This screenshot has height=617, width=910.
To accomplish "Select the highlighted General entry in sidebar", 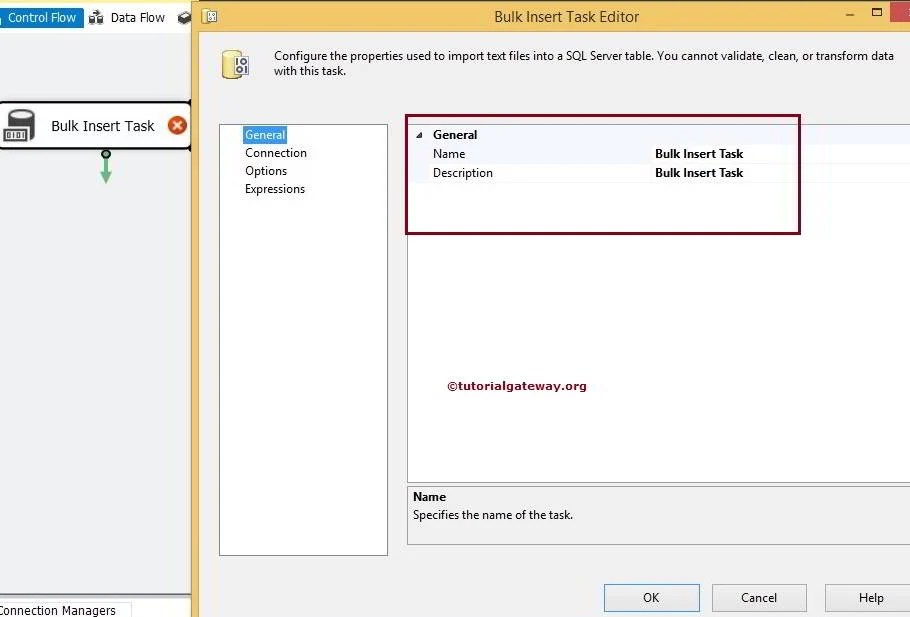I will [x=264, y=134].
